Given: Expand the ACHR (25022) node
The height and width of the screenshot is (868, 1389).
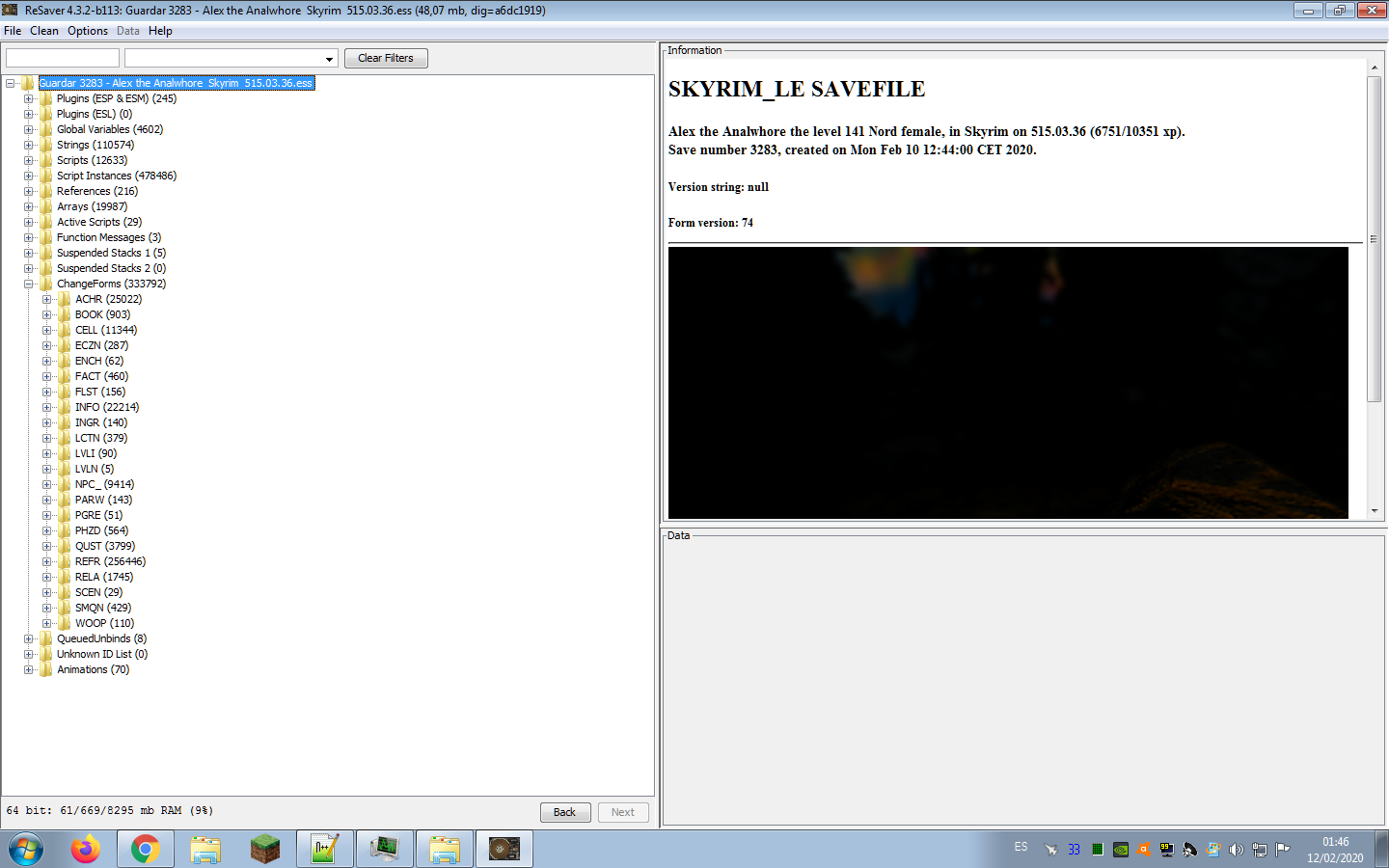Looking at the screenshot, I should point(46,299).
